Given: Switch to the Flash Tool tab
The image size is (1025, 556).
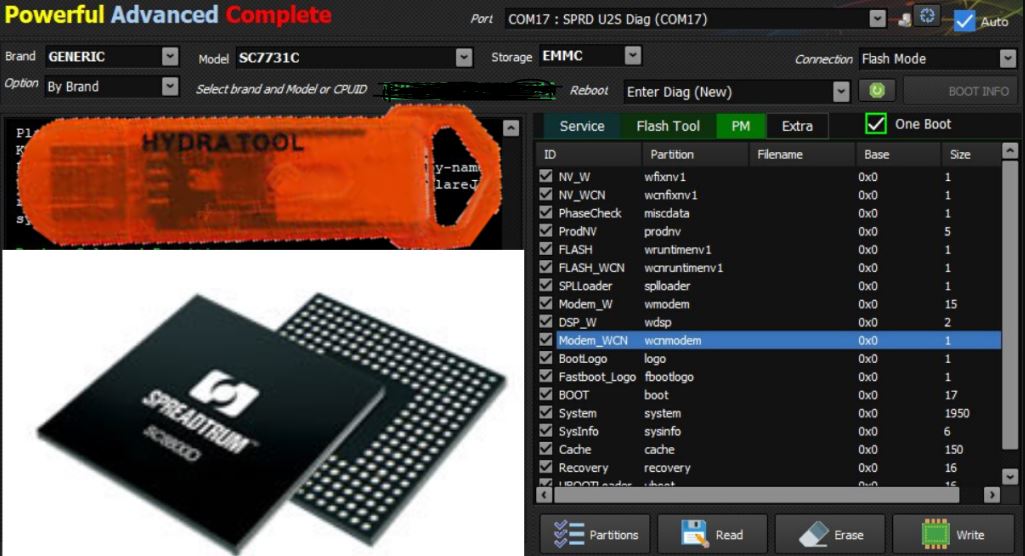Looking at the screenshot, I should pyautogui.click(x=668, y=126).
